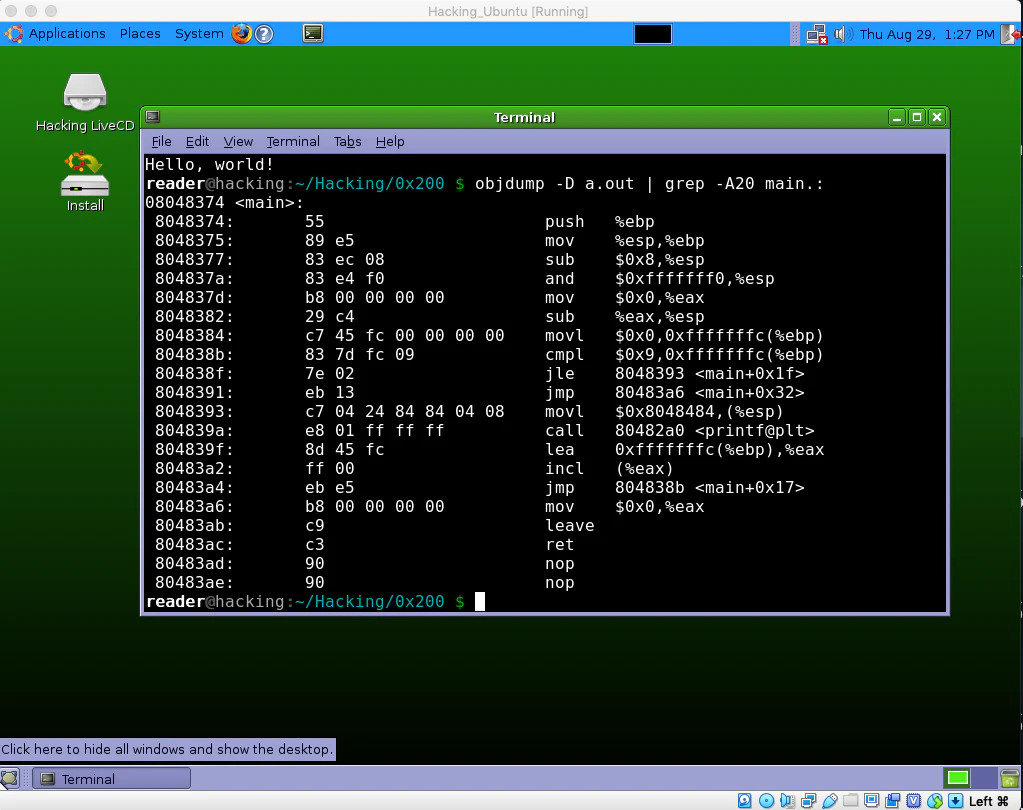
Task: Close the Terminal window
Action: click(x=937, y=117)
